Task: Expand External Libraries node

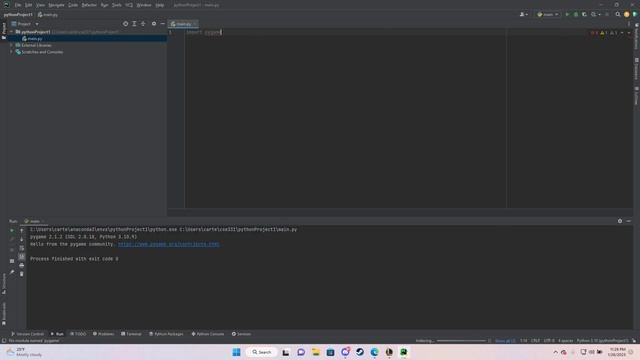Action: point(11,45)
